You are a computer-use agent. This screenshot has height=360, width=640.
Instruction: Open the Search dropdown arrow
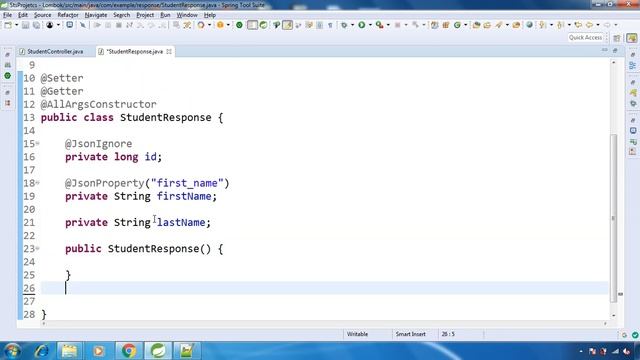(x=507, y=25)
